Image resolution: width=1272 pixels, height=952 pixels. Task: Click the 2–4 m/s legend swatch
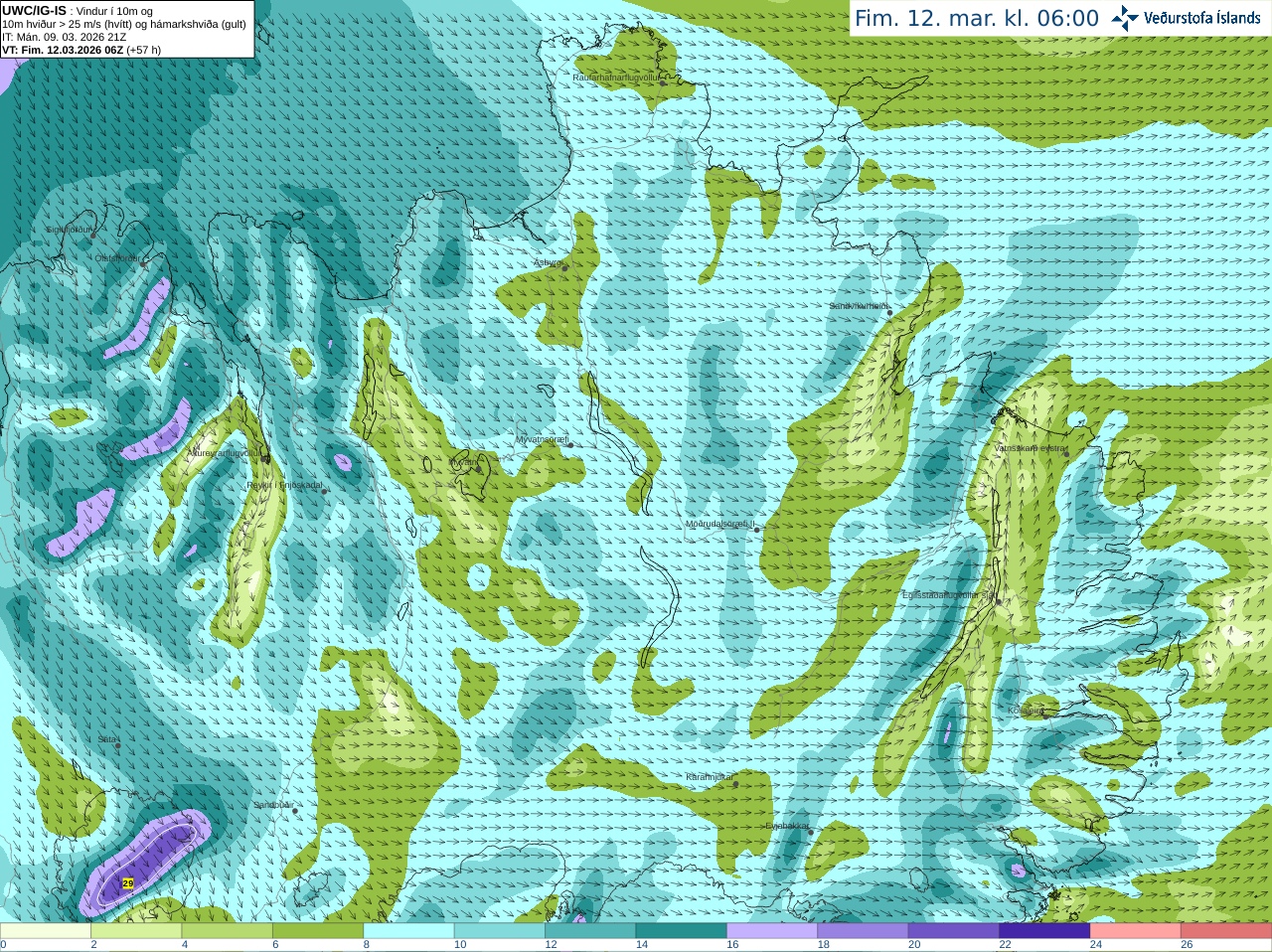136,931
